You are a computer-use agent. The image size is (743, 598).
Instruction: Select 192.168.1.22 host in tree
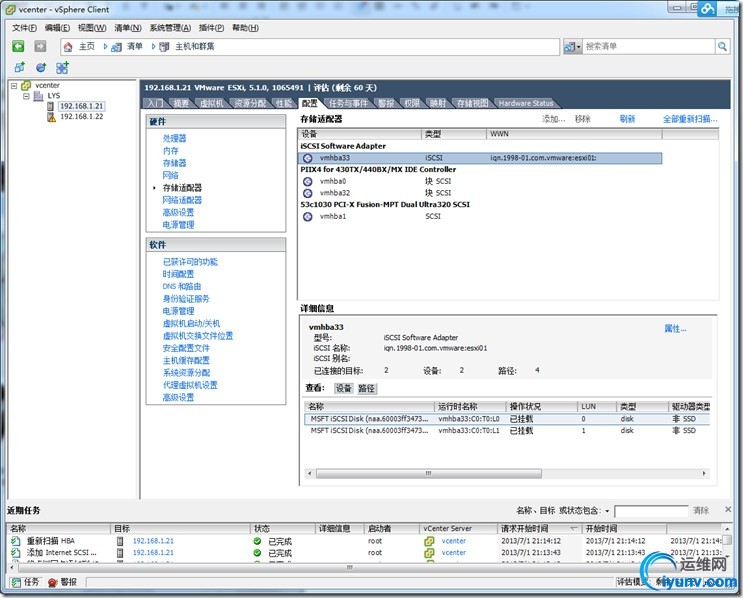[x=82, y=117]
